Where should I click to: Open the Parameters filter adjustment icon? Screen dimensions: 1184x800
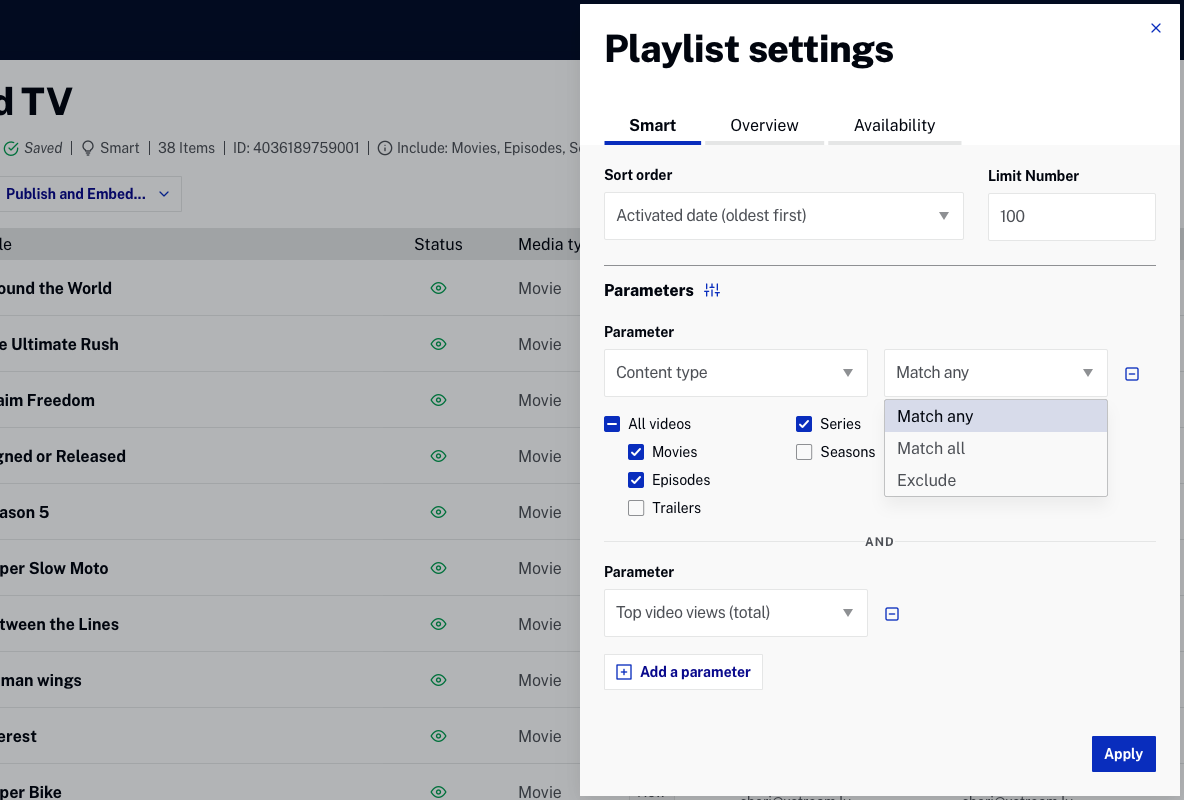pyautogui.click(x=711, y=290)
